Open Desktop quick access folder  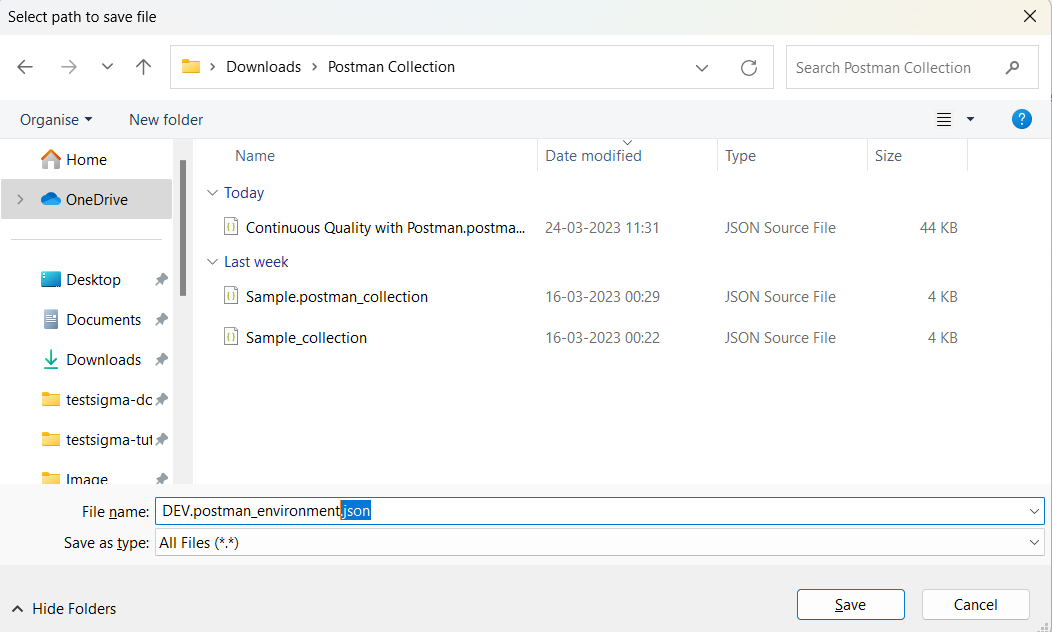[81, 280]
